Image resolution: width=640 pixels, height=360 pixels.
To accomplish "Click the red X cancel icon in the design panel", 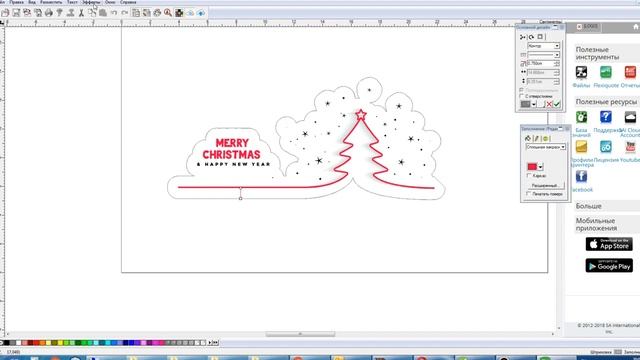I will 549,104.
